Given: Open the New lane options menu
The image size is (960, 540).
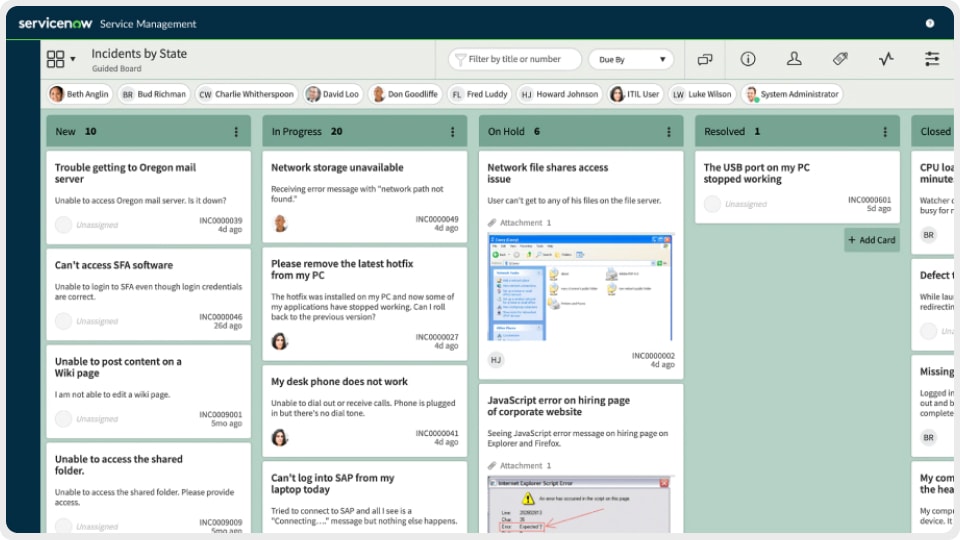Looking at the screenshot, I should [x=236, y=132].
